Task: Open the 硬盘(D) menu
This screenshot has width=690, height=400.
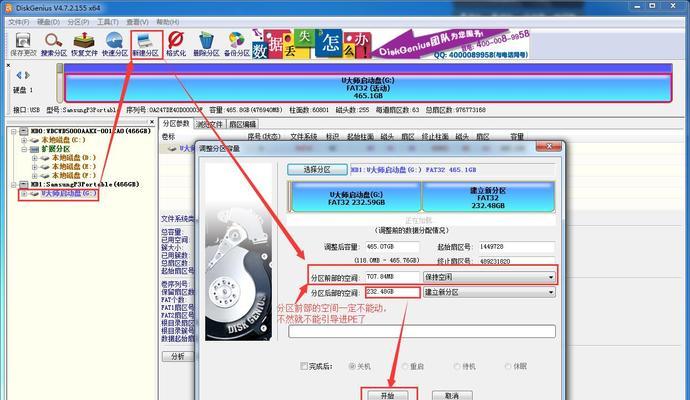Action: click(48, 22)
